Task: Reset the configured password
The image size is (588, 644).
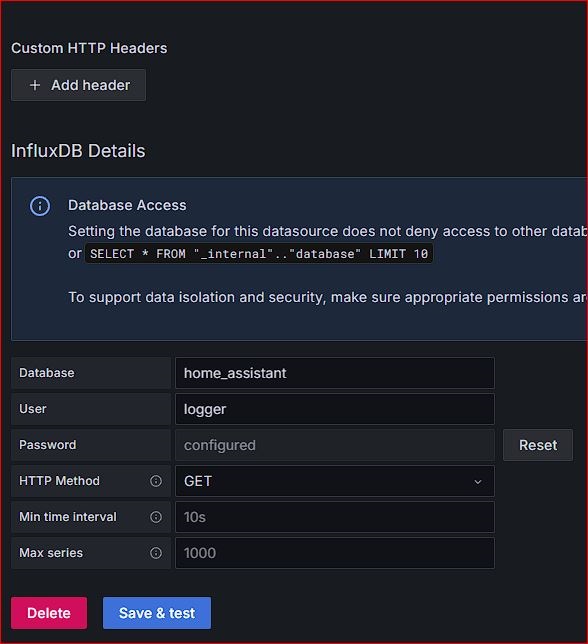Action: [538, 445]
